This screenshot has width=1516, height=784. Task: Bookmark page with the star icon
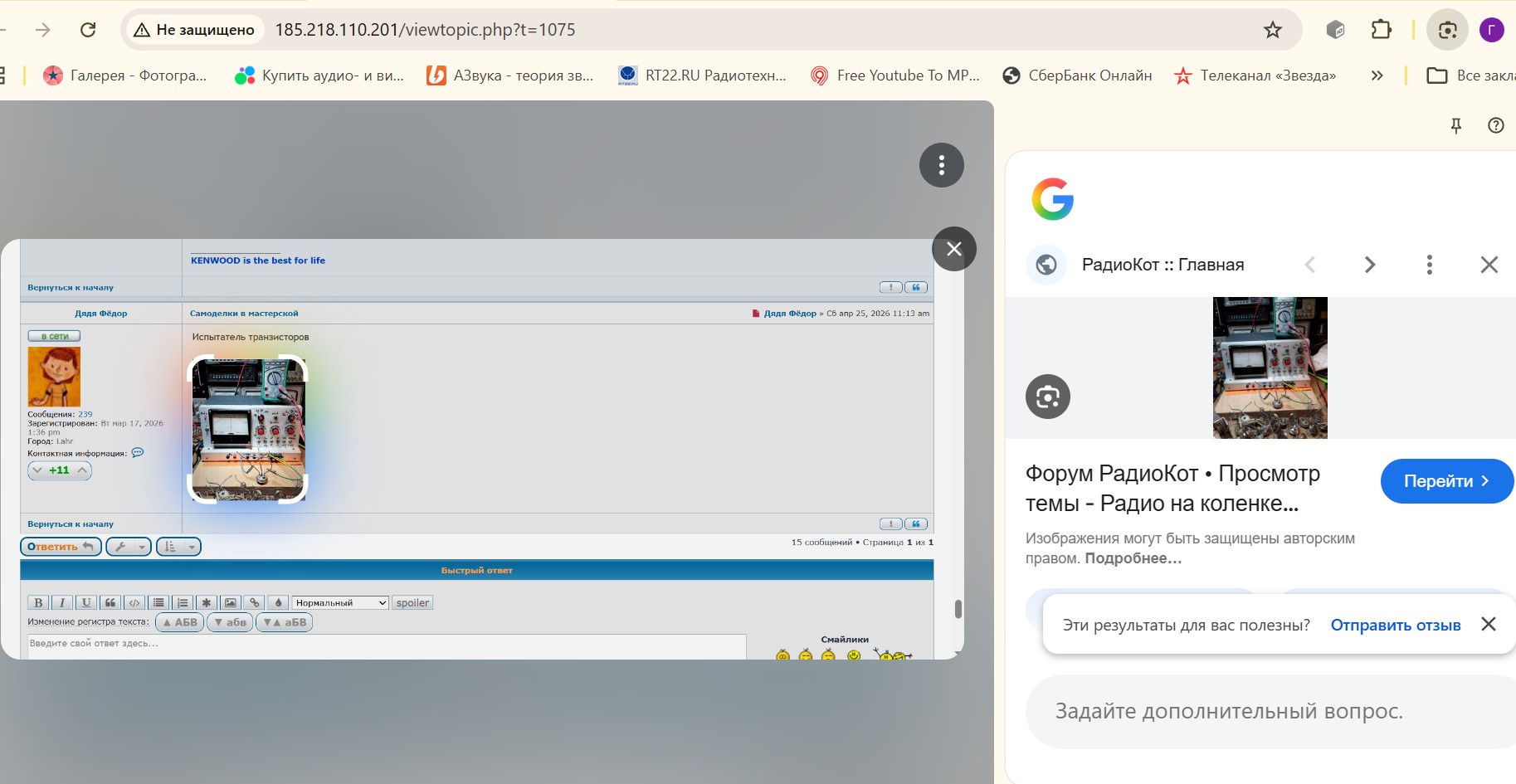coord(1272,30)
